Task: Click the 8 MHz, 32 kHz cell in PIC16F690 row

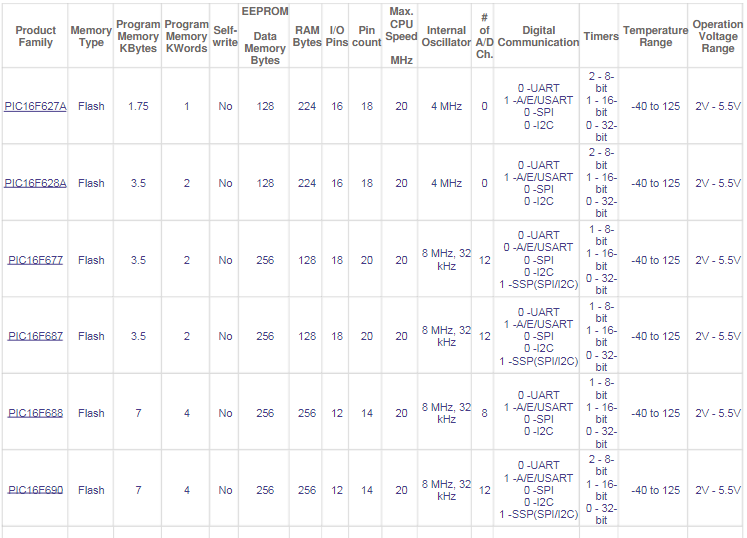Action: 446,490
